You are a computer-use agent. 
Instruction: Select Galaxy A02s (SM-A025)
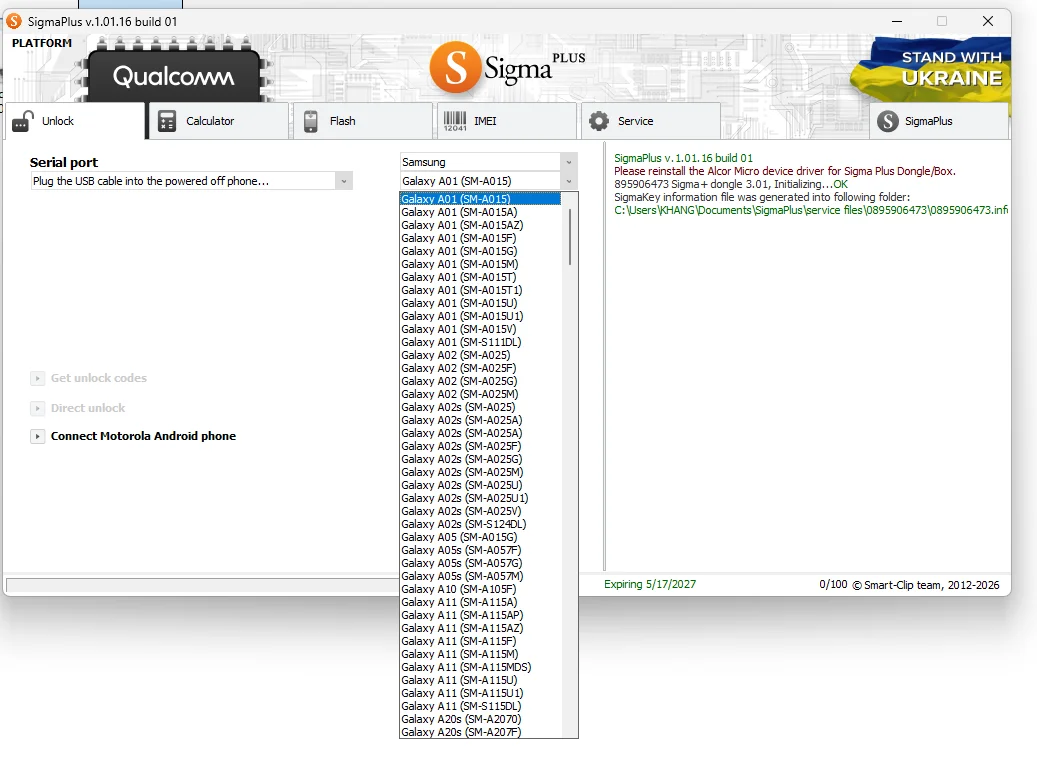click(x=481, y=407)
